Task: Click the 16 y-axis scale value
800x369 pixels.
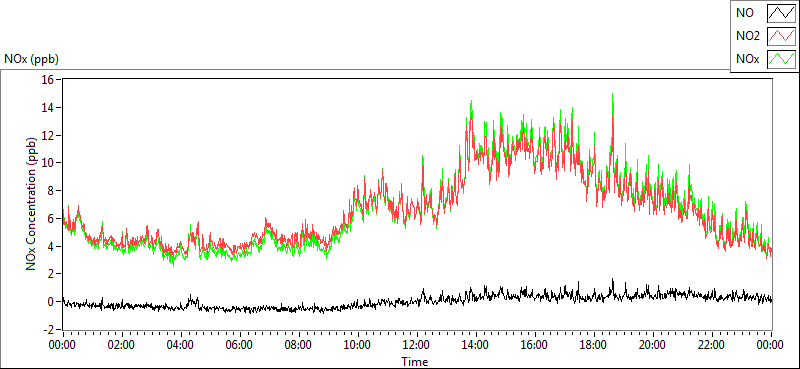Action: pyautogui.click(x=49, y=80)
